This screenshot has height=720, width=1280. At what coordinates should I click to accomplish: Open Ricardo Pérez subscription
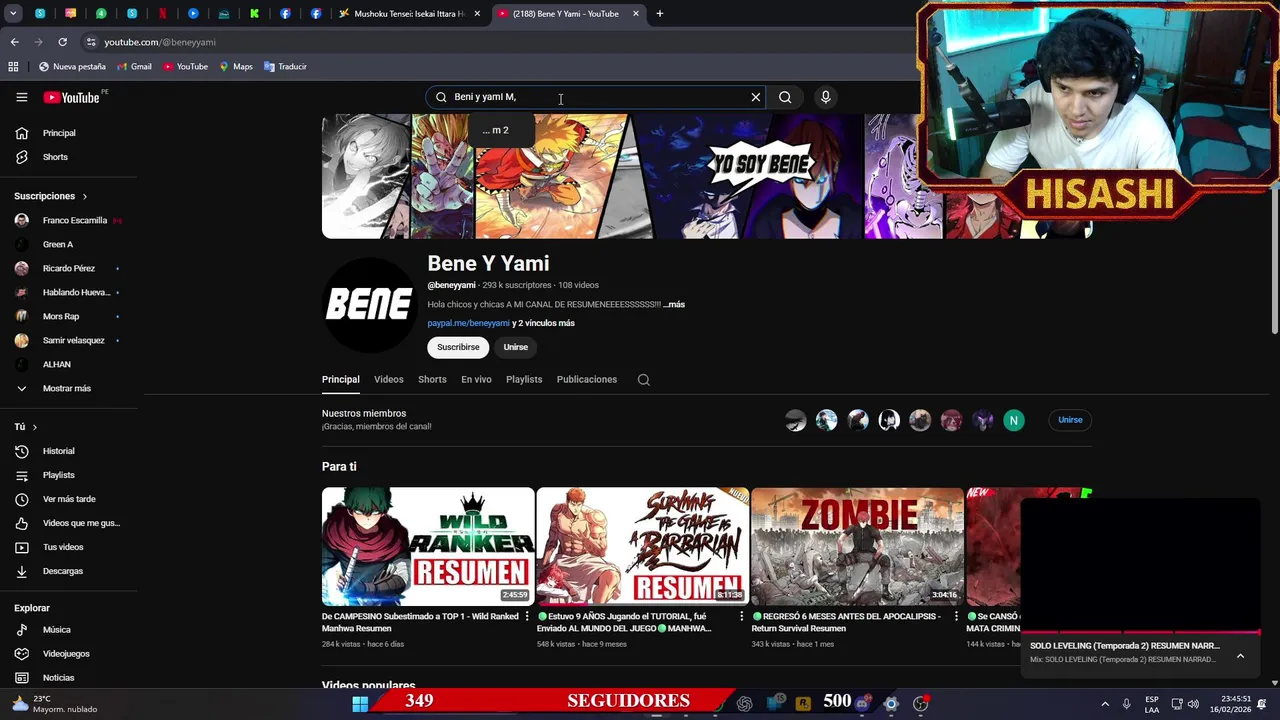(x=70, y=268)
